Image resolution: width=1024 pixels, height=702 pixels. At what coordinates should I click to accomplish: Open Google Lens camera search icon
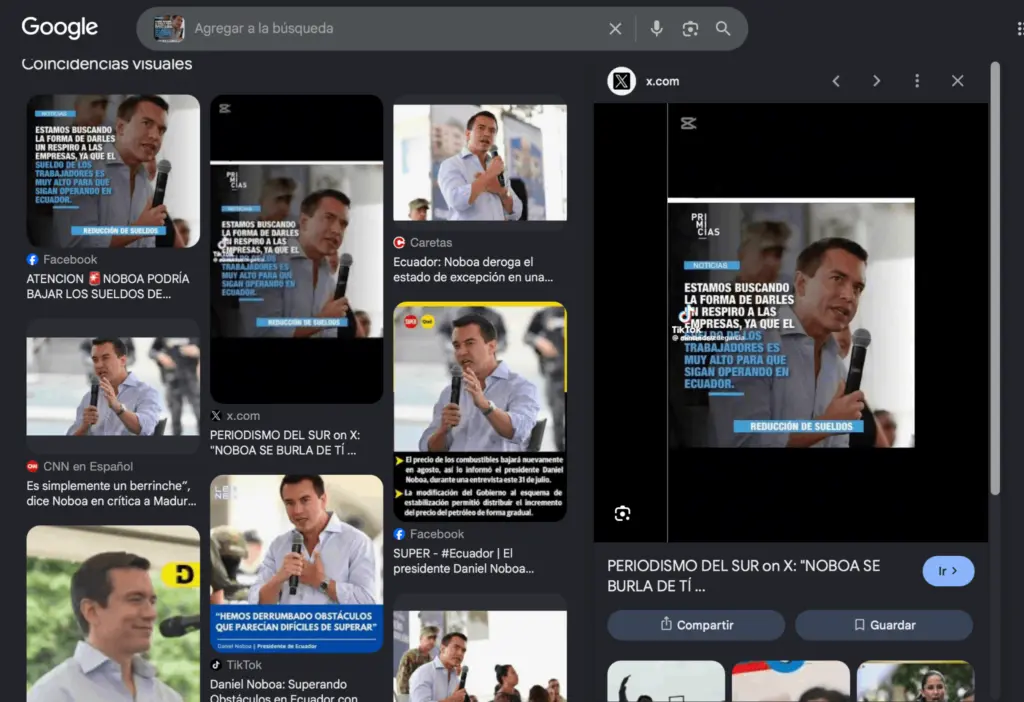690,29
